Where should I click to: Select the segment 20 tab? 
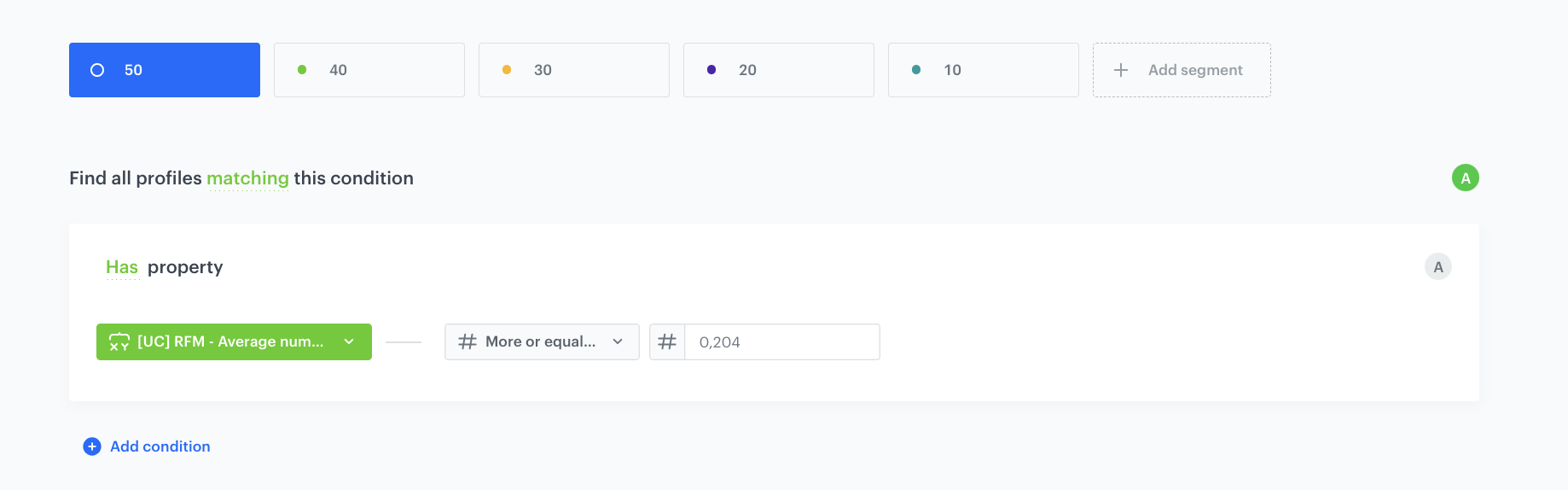778,70
